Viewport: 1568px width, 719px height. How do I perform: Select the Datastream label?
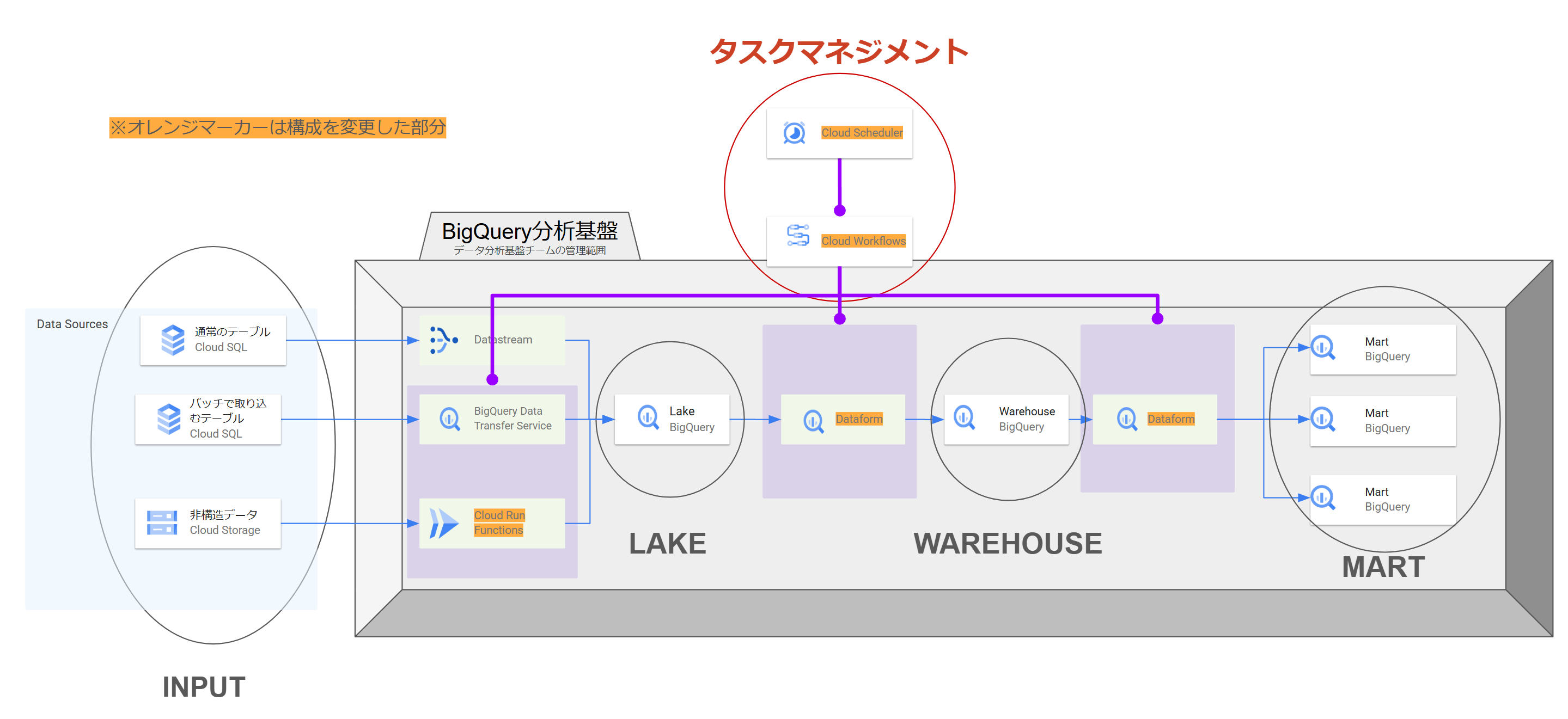tap(503, 340)
